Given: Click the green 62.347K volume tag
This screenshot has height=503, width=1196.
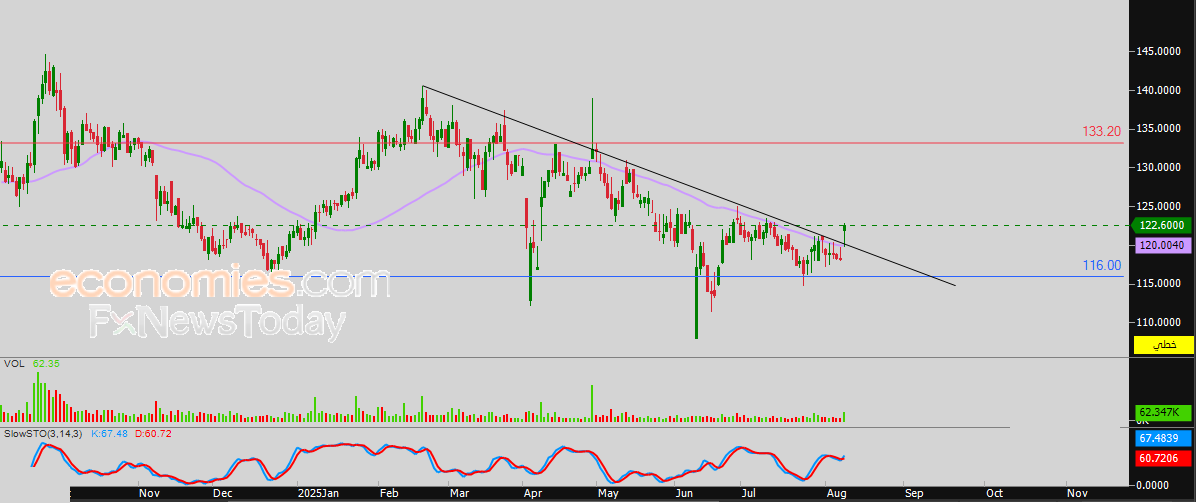Looking at the screenshot, I should click(x=1161, y=413).
